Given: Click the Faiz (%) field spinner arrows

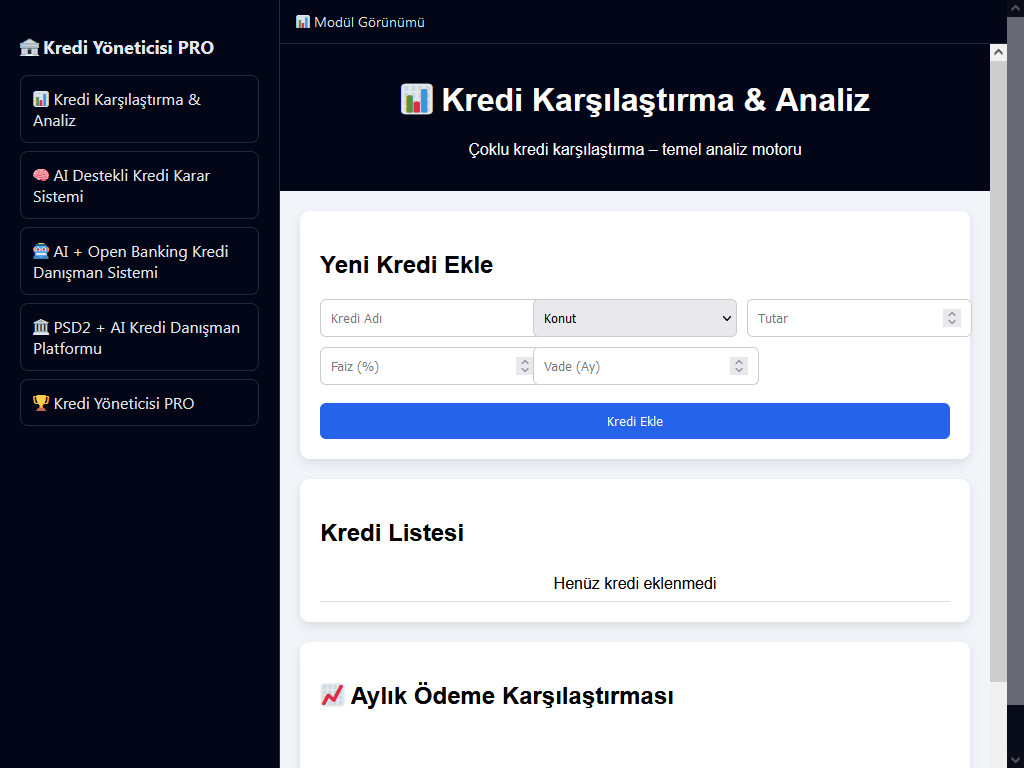Looking at the screenshot, I should (524, 366).
